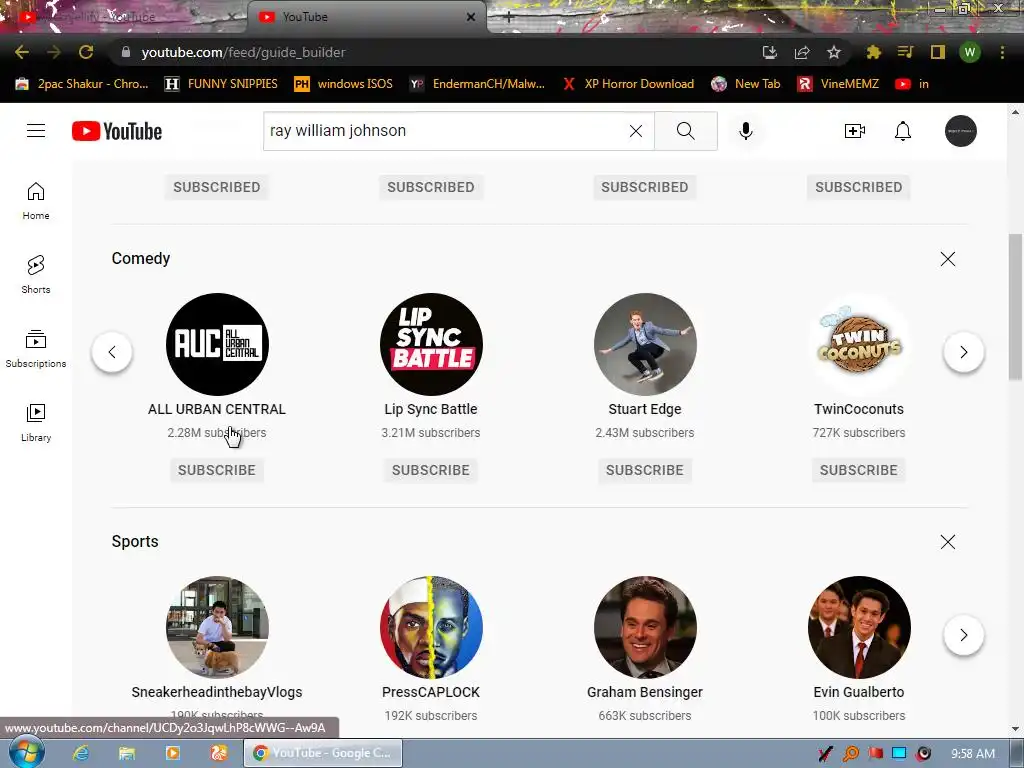The image size is (1024, 768).
Task: Click the page vertical scrollbar thumb
Action: (1016, 306)
